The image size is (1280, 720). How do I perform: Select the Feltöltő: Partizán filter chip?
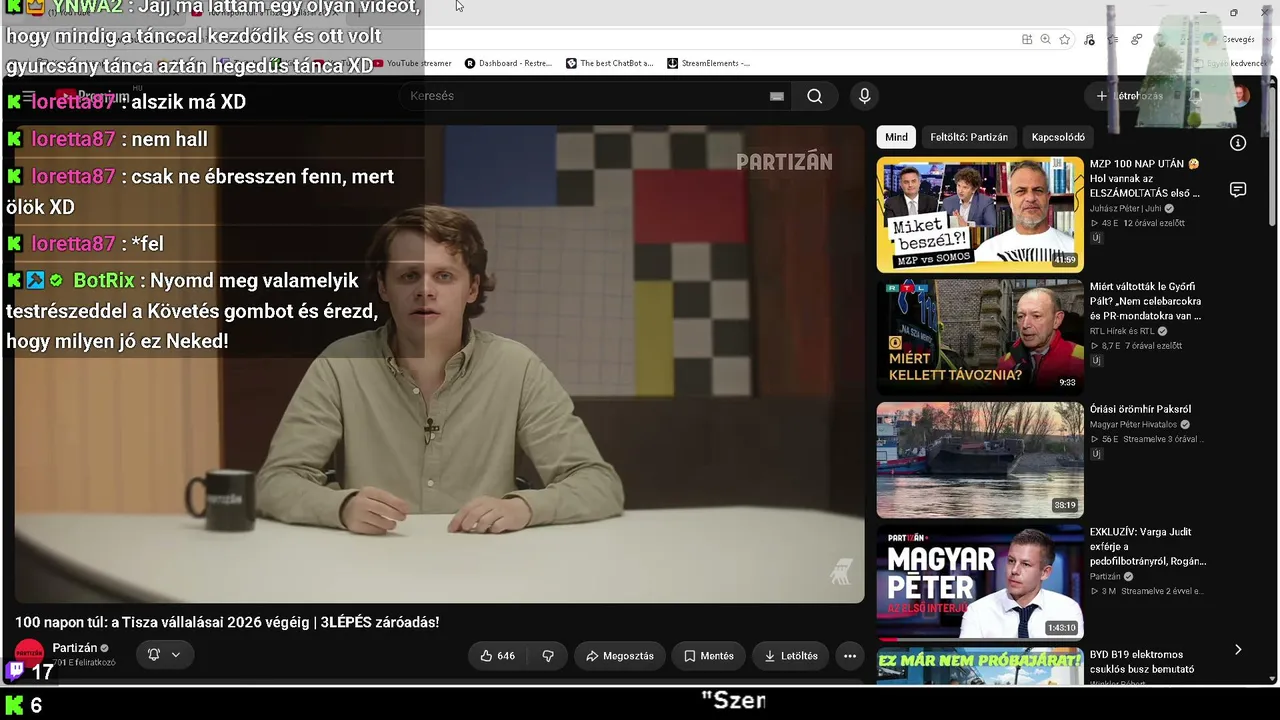(969, 137)
